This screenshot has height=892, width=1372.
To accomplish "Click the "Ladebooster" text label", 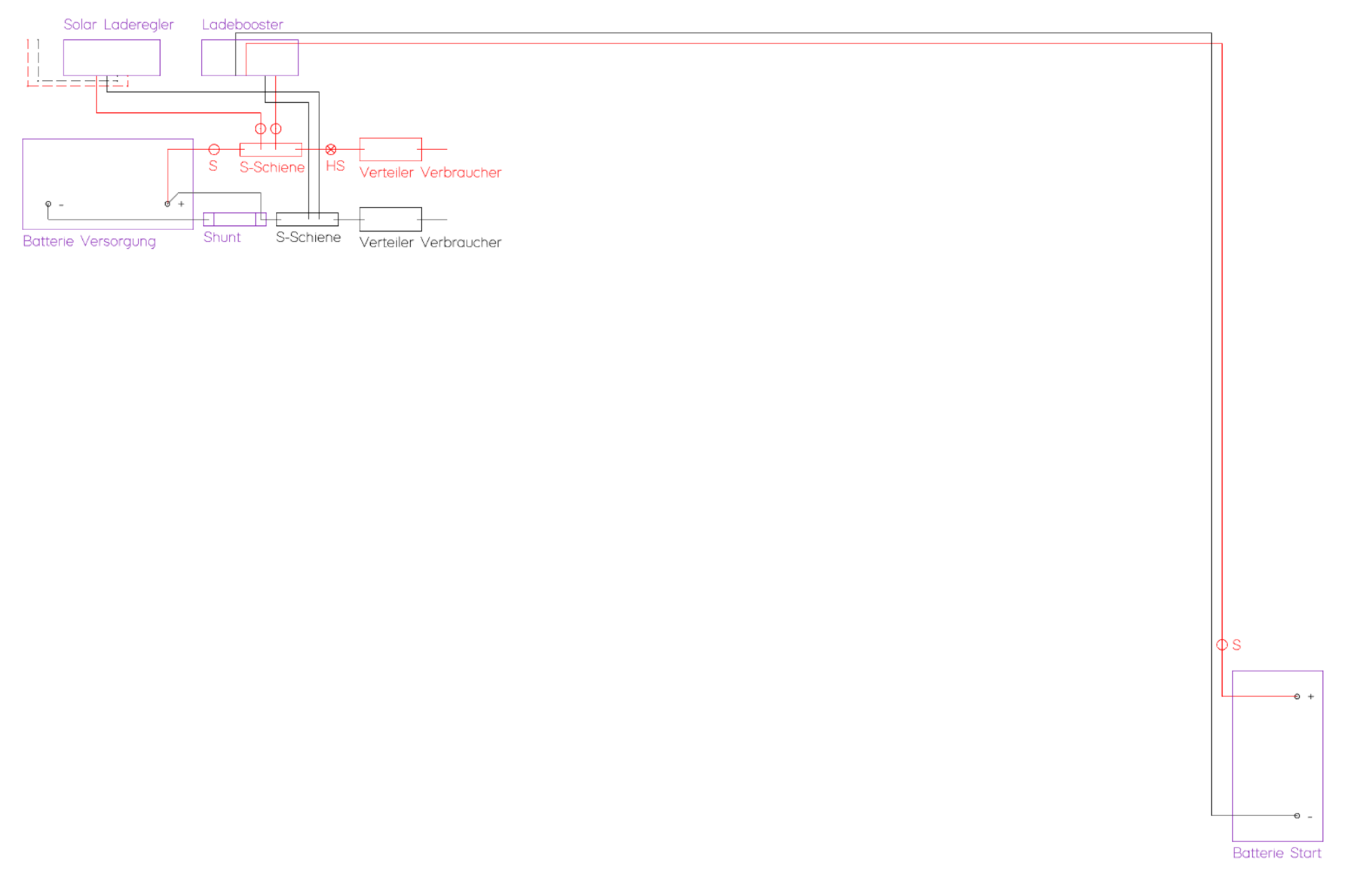I will [242, 24].
